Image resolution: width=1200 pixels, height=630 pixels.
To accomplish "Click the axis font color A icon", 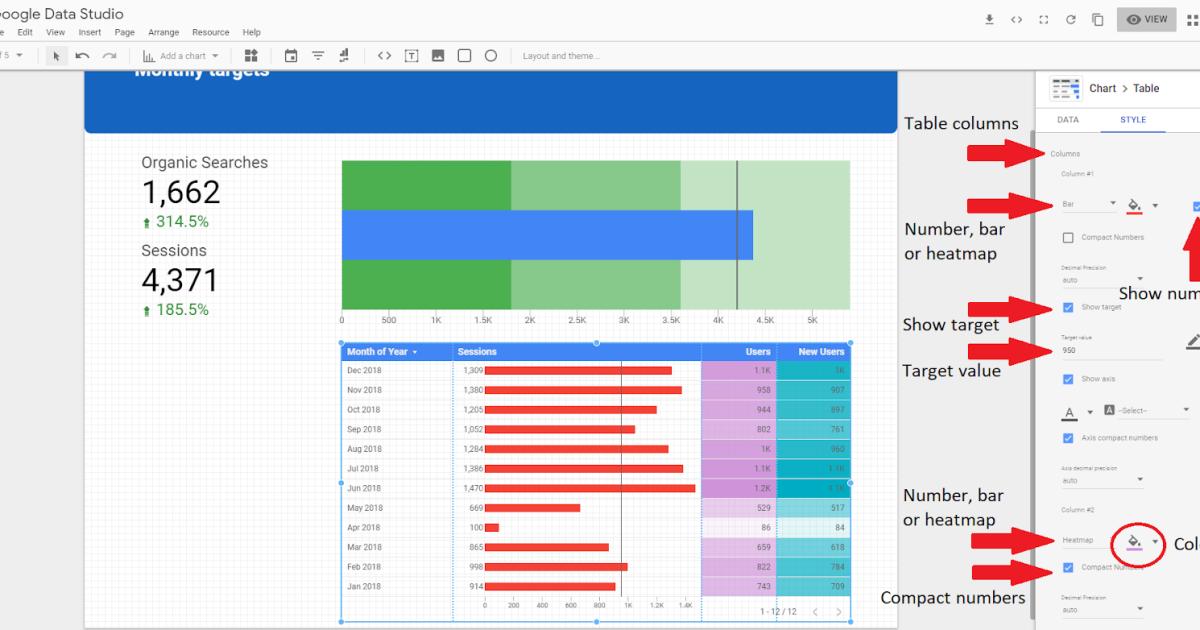I will (1070, 411).
